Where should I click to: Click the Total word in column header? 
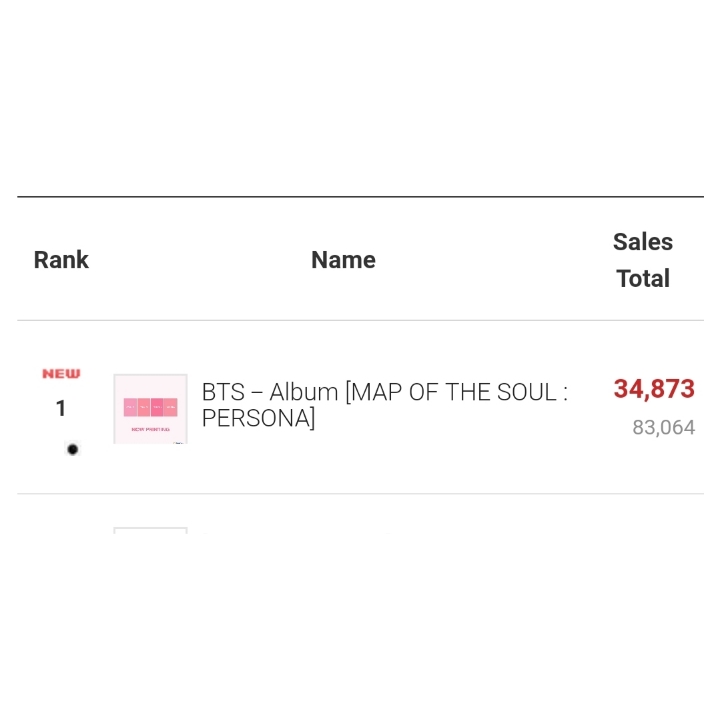(x=643, y=278)
